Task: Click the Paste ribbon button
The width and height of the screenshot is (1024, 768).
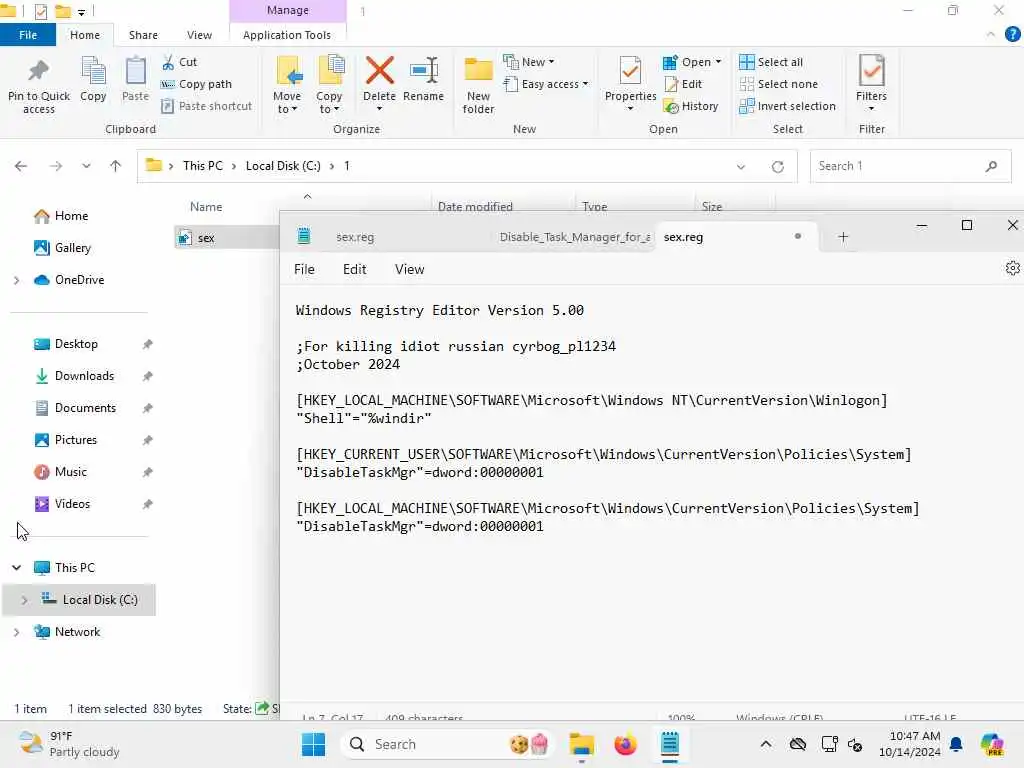Action: [x=135, y=80]
